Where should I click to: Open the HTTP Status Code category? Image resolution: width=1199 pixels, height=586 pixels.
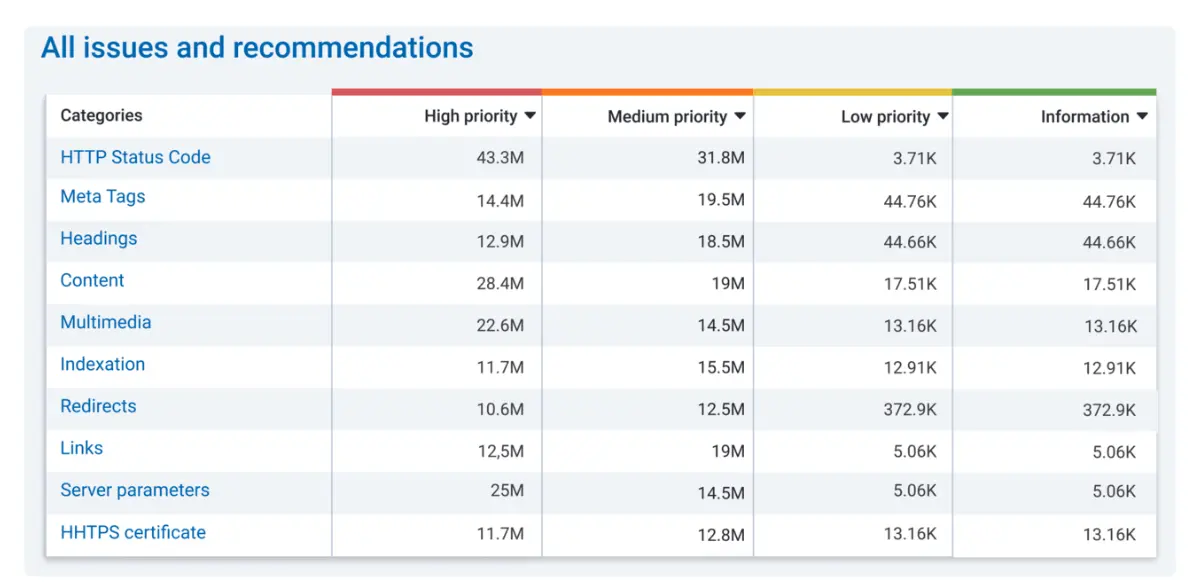135,157
